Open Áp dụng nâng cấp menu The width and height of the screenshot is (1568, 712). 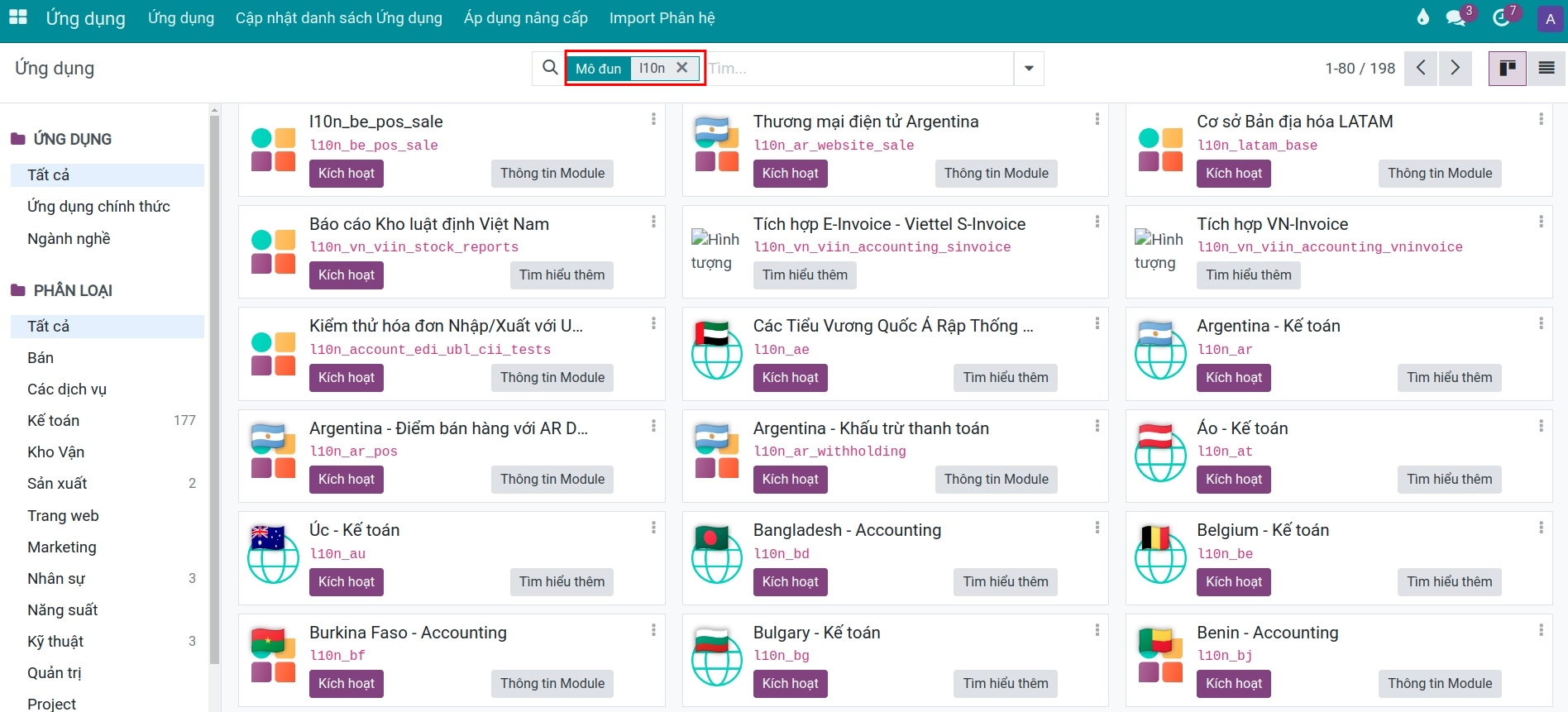pyautogui.click(x=525, y=18)
